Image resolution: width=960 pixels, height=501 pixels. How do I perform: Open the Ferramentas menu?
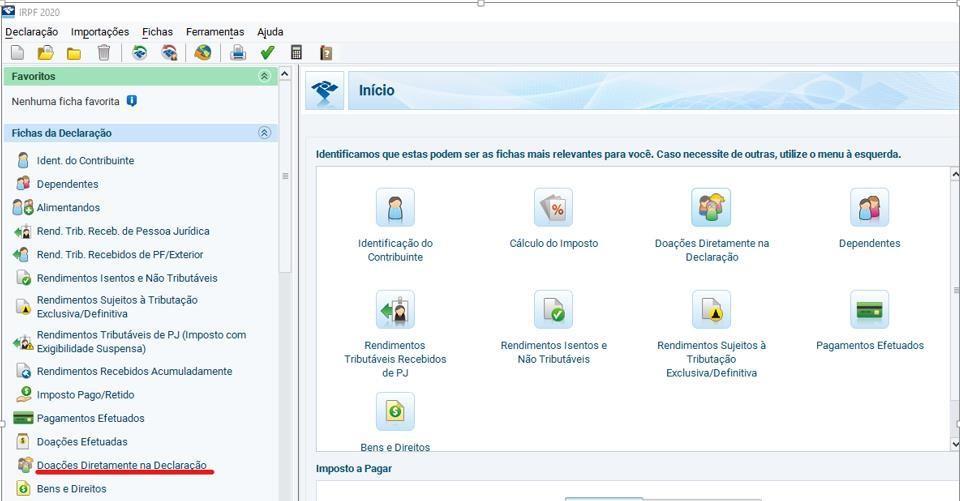pos(215,32)
